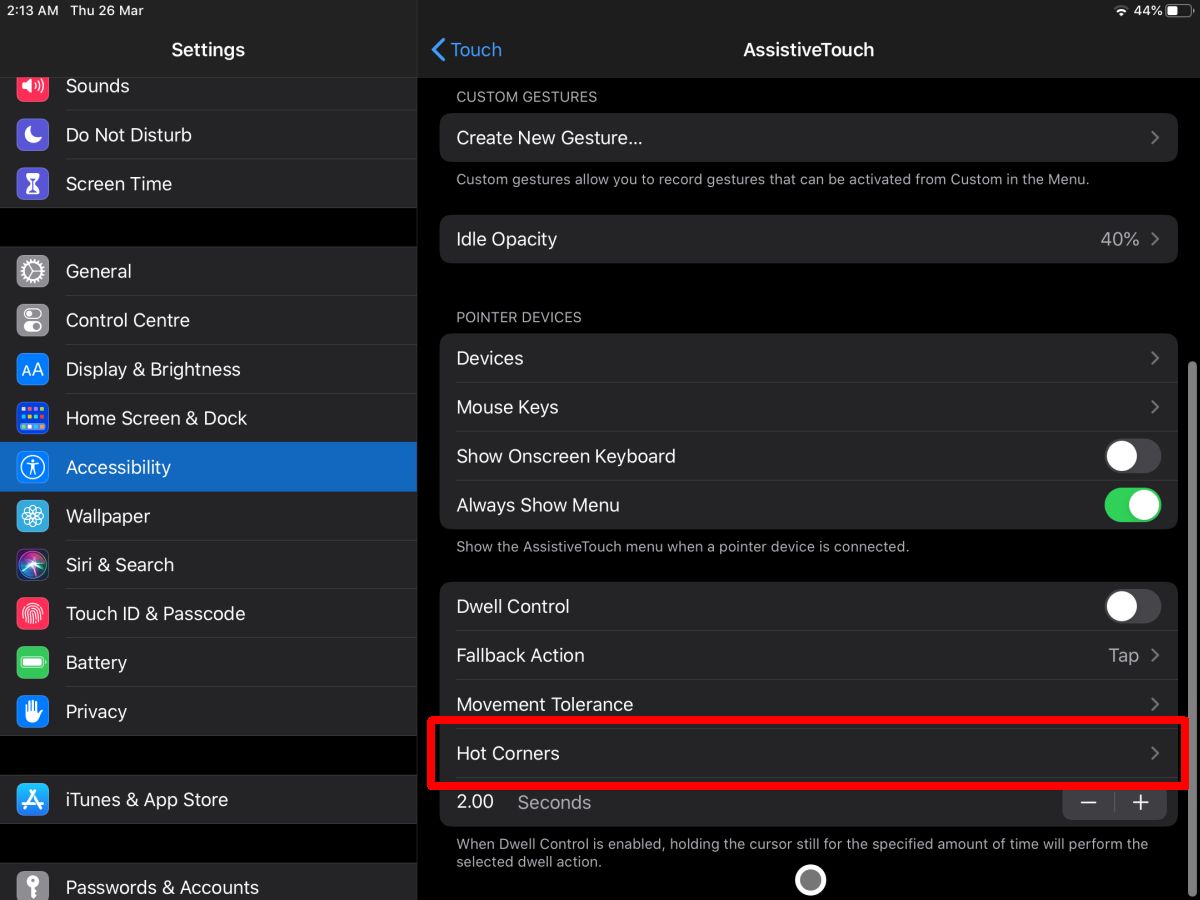Viewport: 1200px width, 900px height.
Task: Tap the General gear icon
Action: pyautogui.click(x=33, y=271)
